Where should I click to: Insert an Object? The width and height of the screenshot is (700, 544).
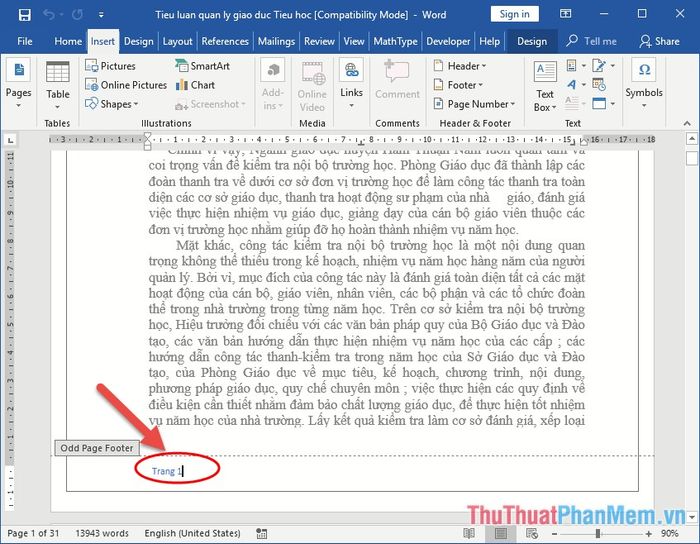599,104
